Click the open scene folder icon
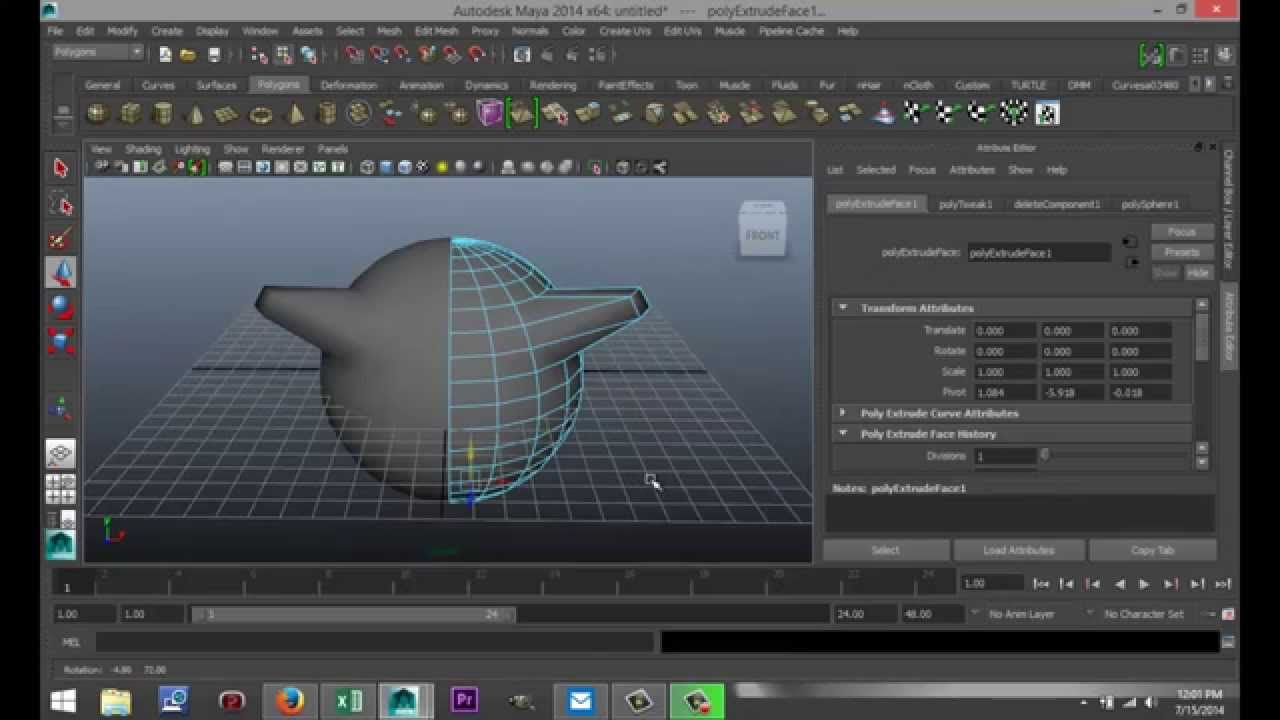The height and width of the screenshot is (720, 1280). click(x=188, y=54)
